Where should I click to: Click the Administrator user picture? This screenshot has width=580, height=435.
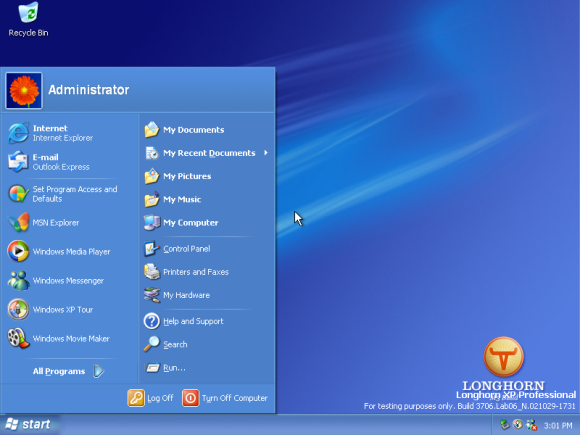[24, 91]
